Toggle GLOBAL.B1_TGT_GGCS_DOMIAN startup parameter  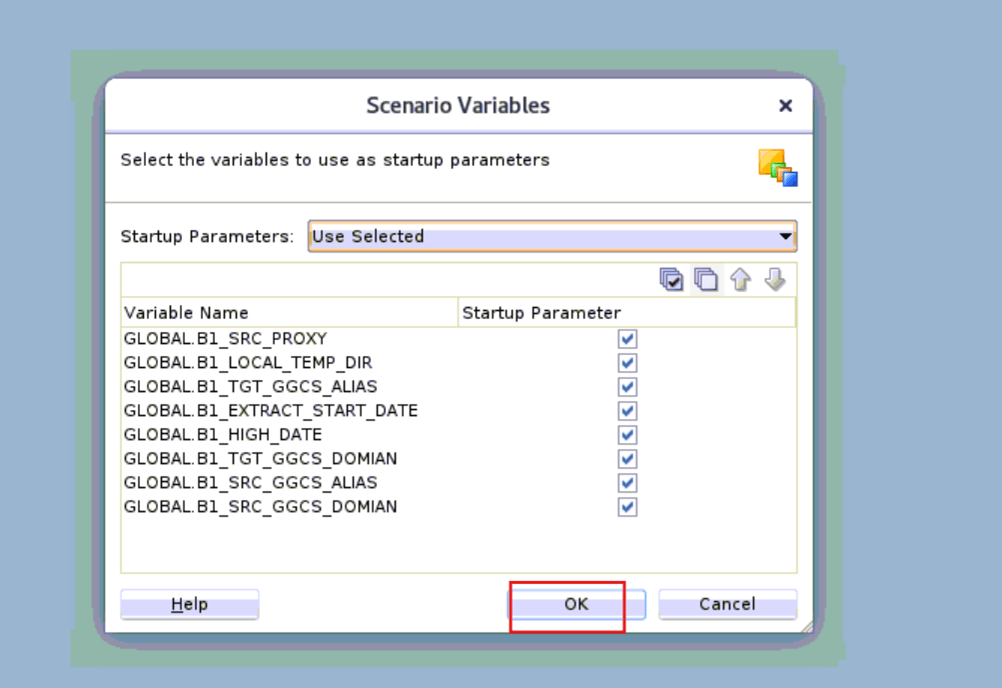[627, 458]
